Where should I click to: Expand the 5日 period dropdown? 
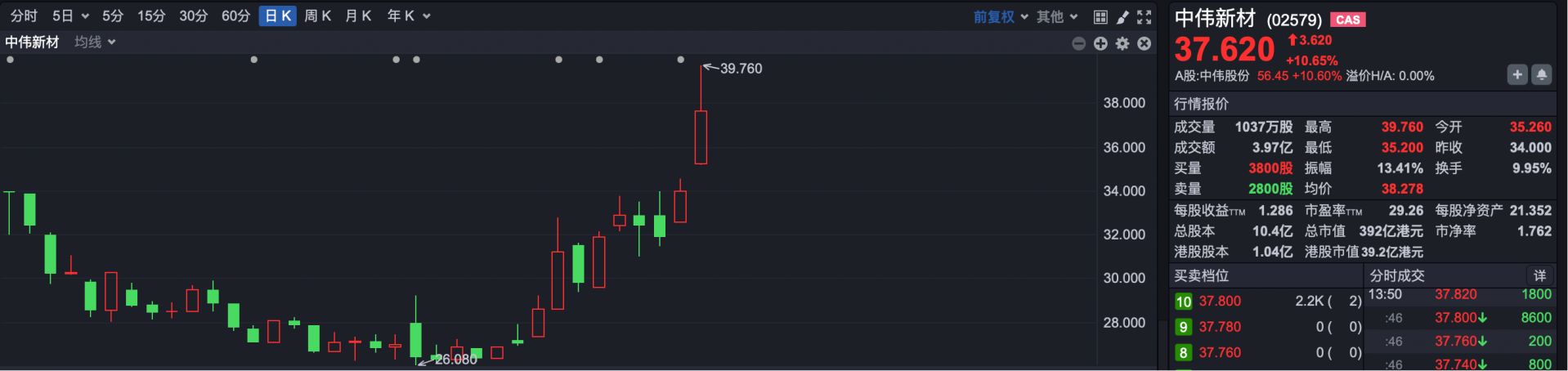[70, 16]
